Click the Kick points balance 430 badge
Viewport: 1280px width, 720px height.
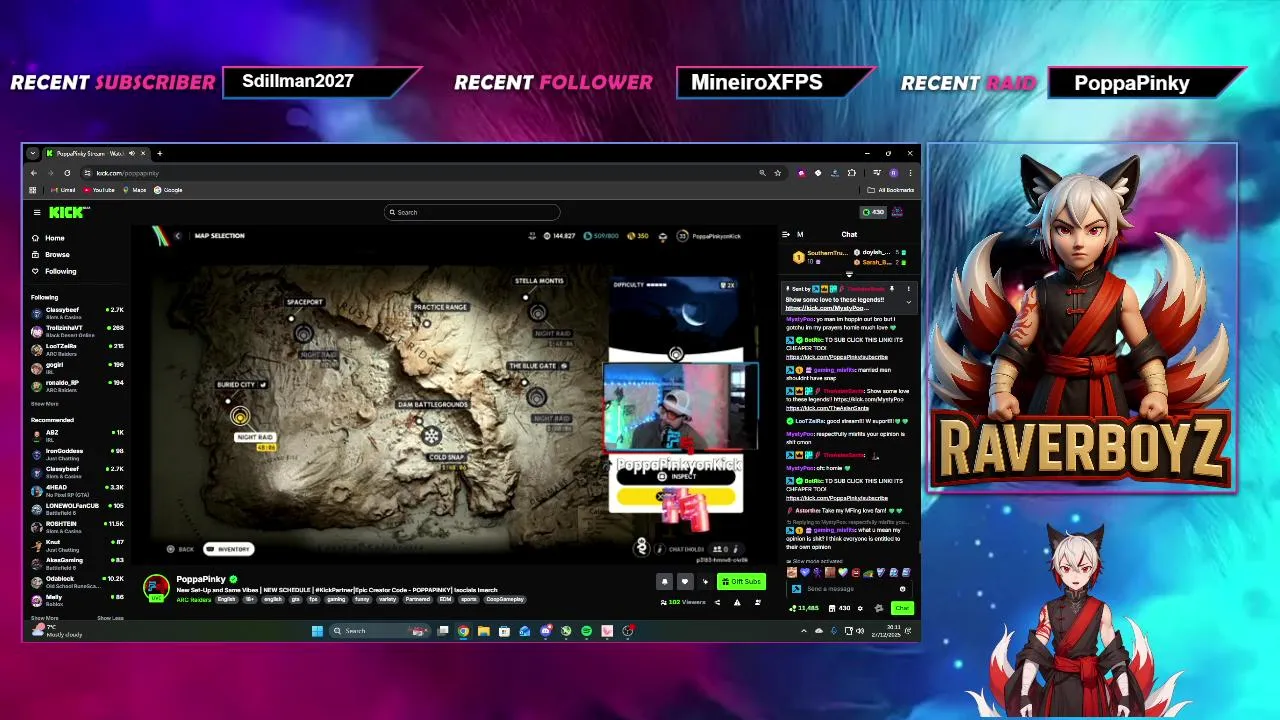[x=874, y=212]
